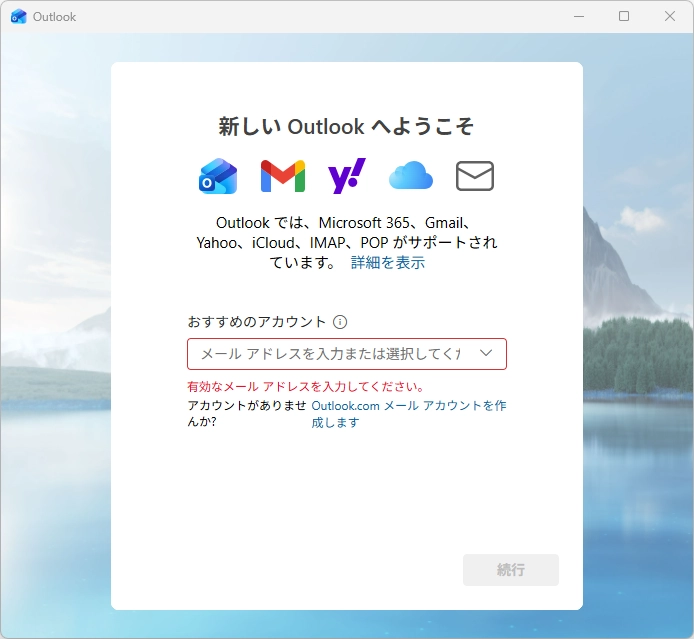Click the iCloud cloud icon

(x=411, y=176)
